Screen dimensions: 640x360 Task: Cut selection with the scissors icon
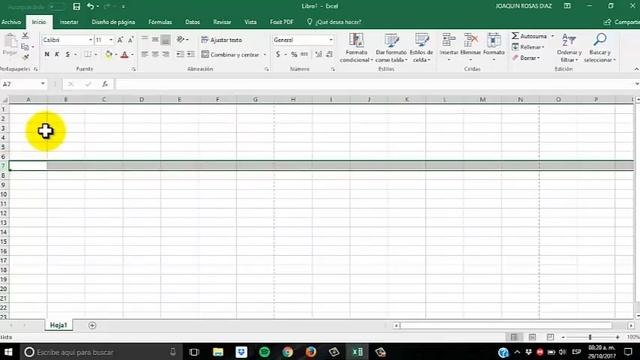click(x=25, y=36)
